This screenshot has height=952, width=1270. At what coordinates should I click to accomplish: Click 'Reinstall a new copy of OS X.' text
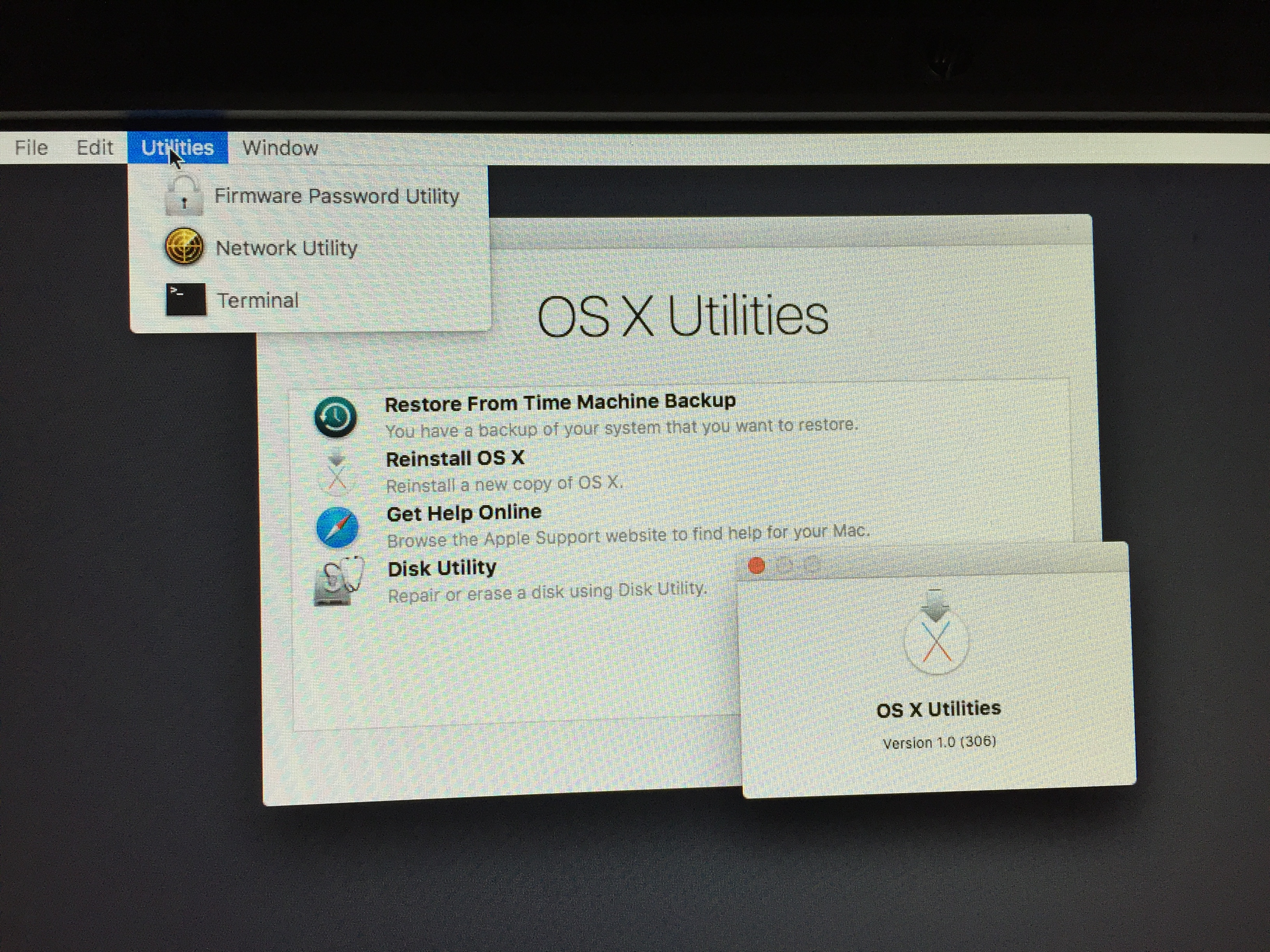tap(505, 484)
